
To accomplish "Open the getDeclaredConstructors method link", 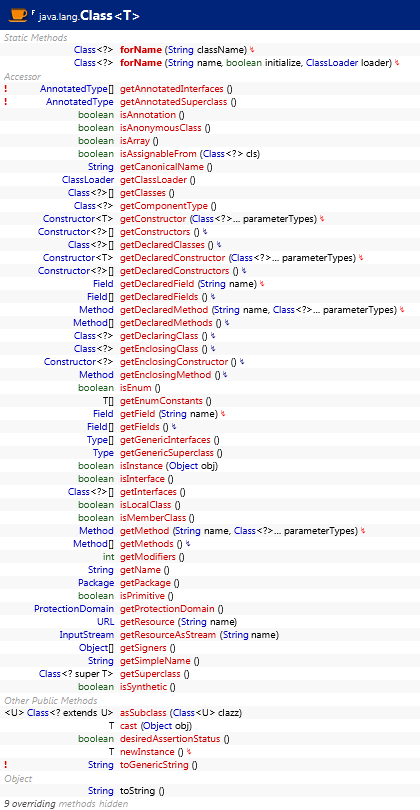I will click(175, 271).
